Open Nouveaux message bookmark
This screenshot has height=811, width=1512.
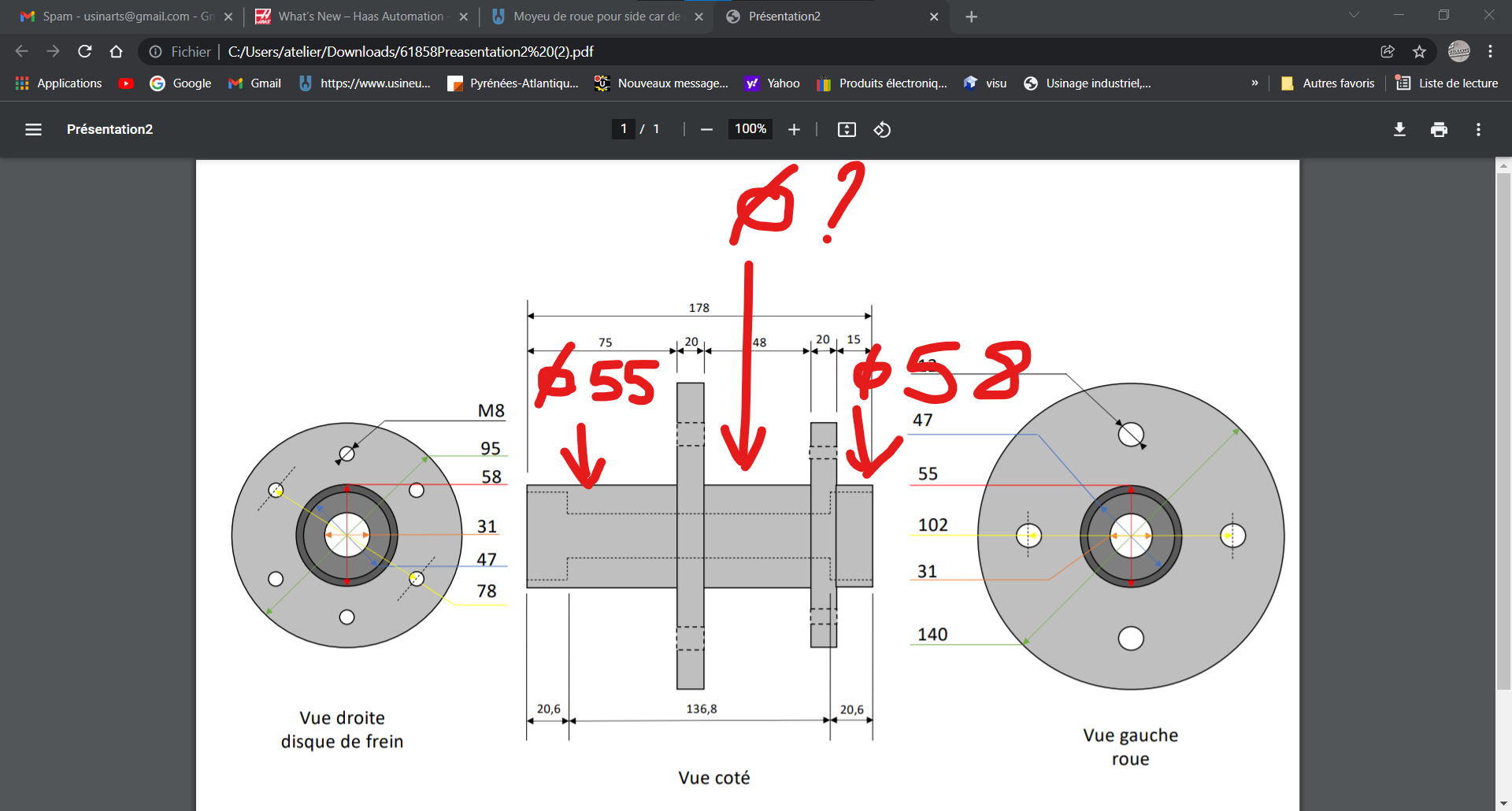pyautogui.click(x=661, y=83)
